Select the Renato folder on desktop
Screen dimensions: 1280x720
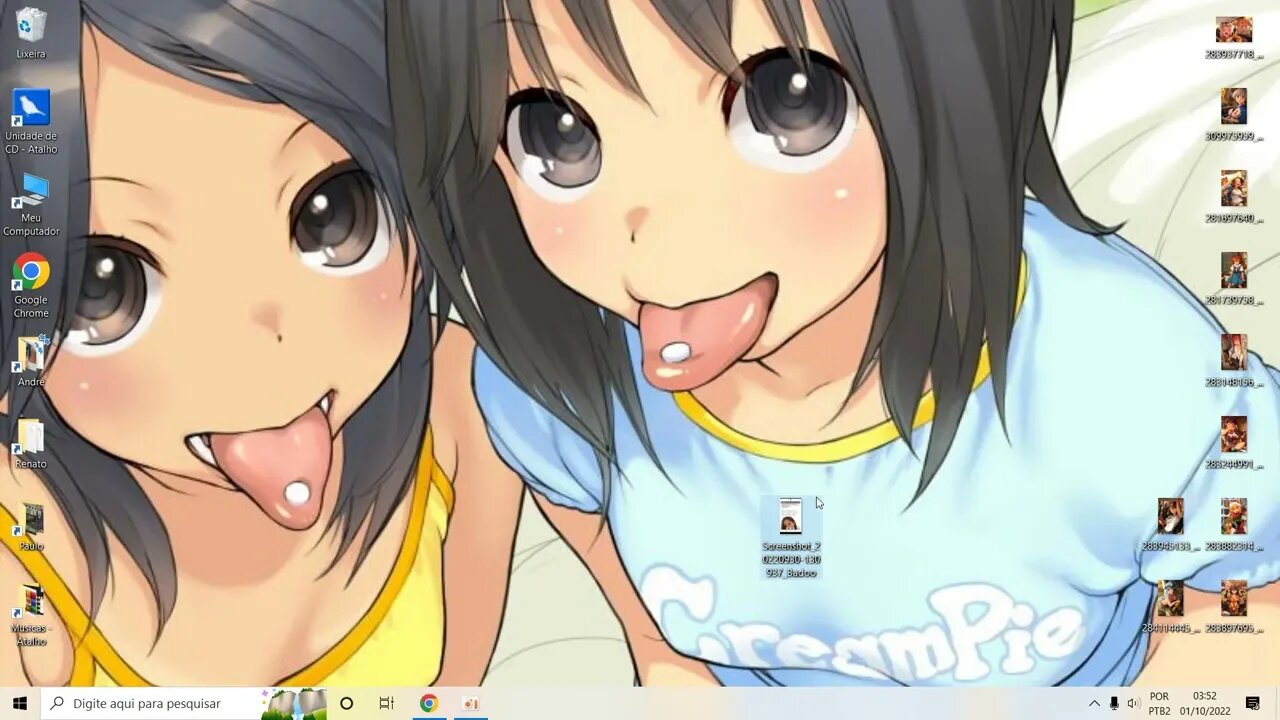point(31,444)
